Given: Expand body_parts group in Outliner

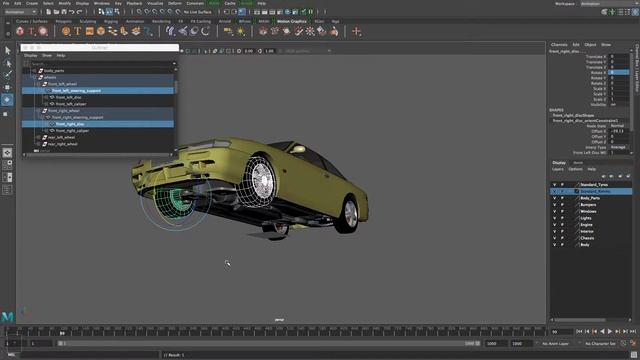Looking at the screenshot, I should [35, 71].
